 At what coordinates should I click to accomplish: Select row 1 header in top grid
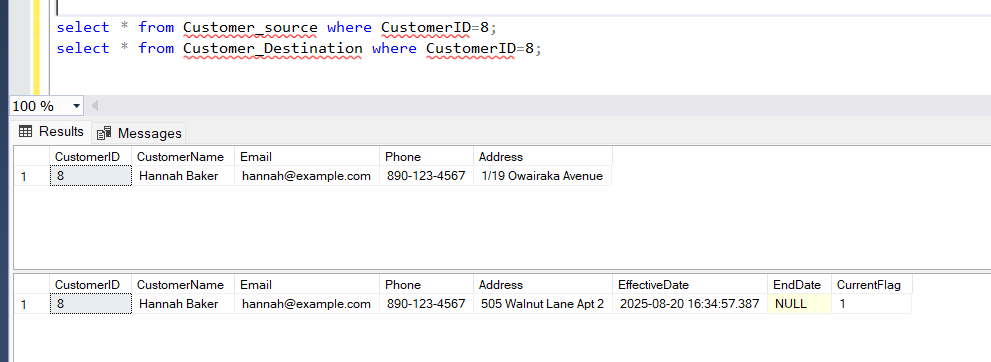coord(32,176)
